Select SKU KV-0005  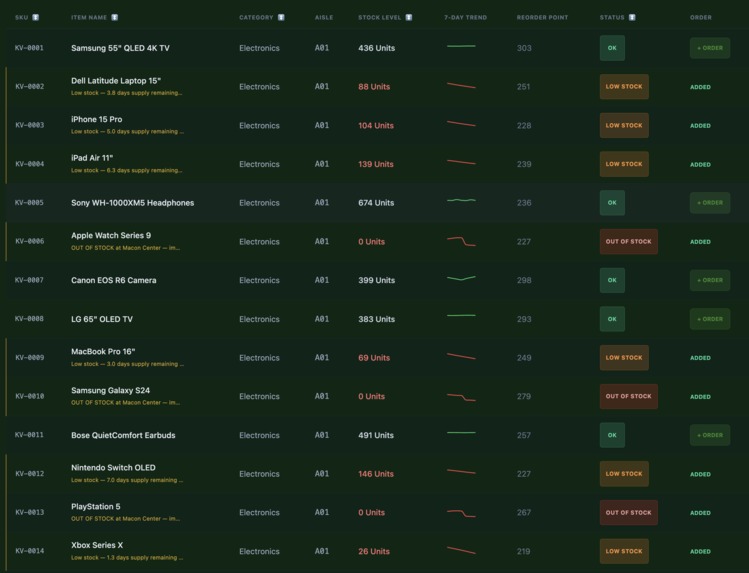tap(29, 203)
